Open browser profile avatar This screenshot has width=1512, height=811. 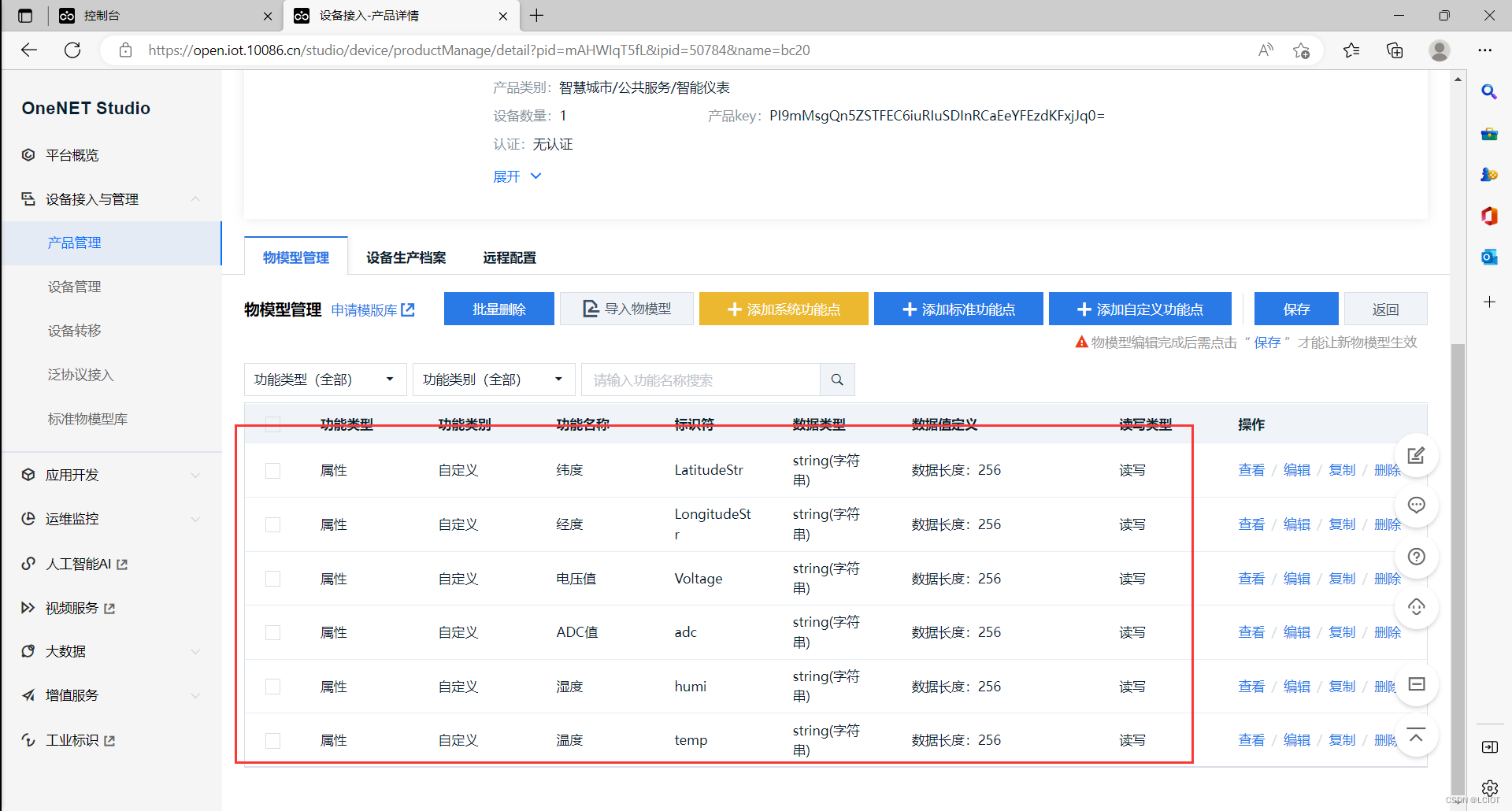(1440, 50)
